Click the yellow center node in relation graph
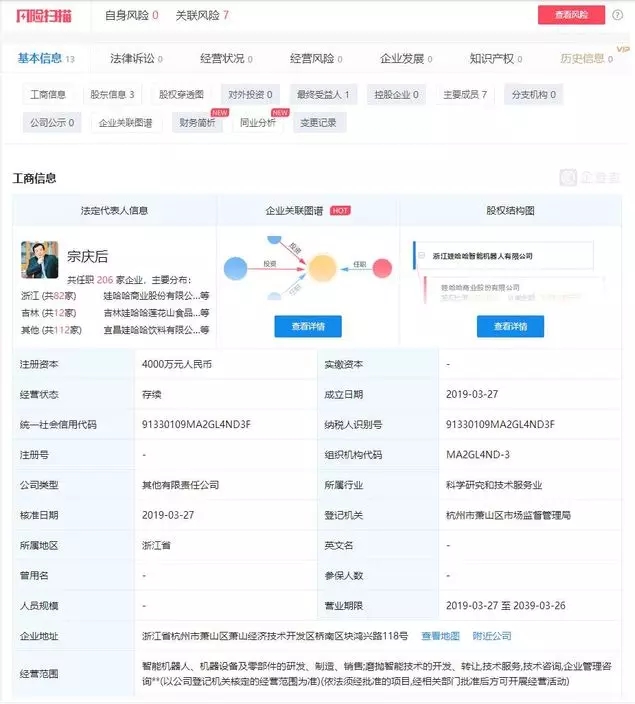This screenshot has width=635, height=704. pos(322,268)
